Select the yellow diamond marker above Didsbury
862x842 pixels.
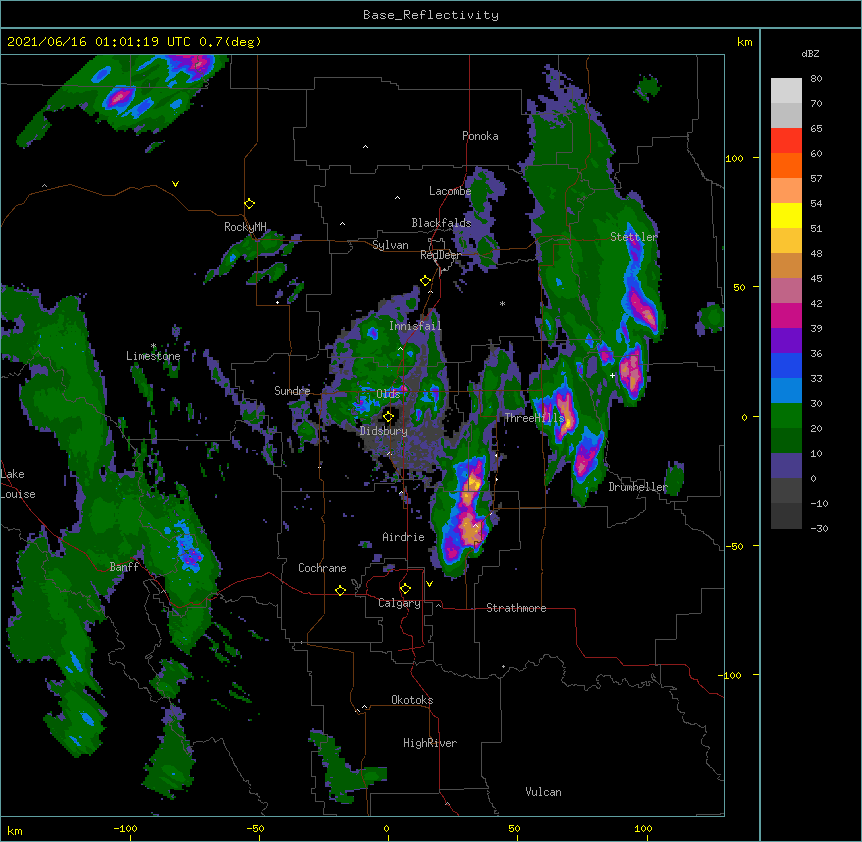click(388, 416)
